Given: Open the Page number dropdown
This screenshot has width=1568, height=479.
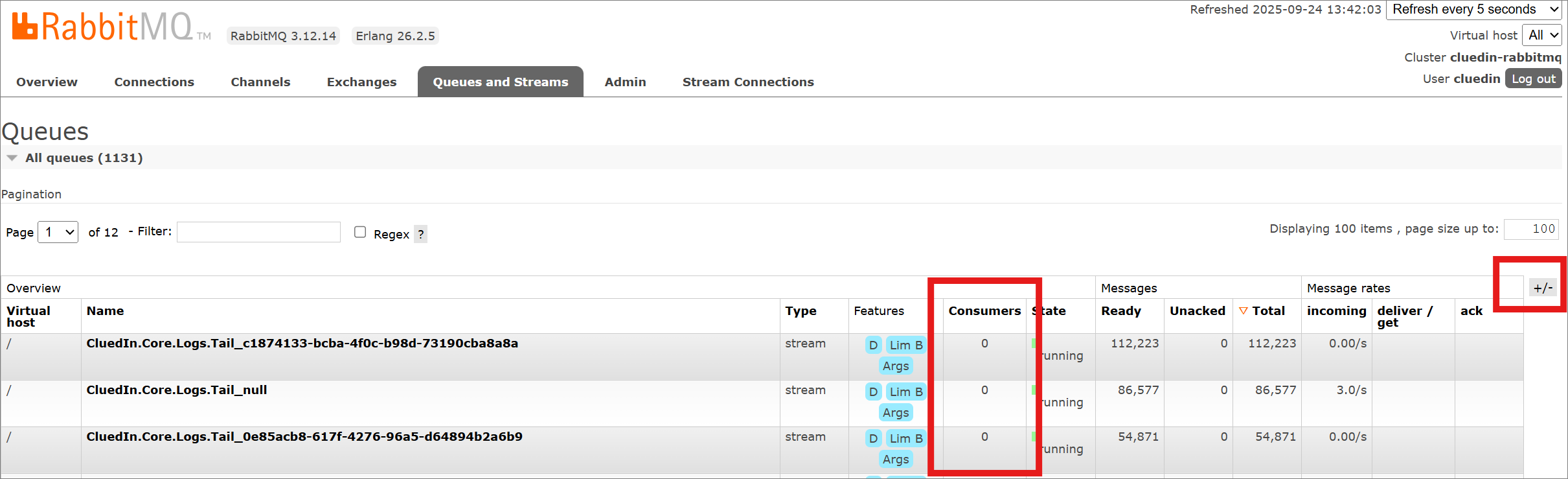Looking at the screenshot, I should tap(58, 232).
